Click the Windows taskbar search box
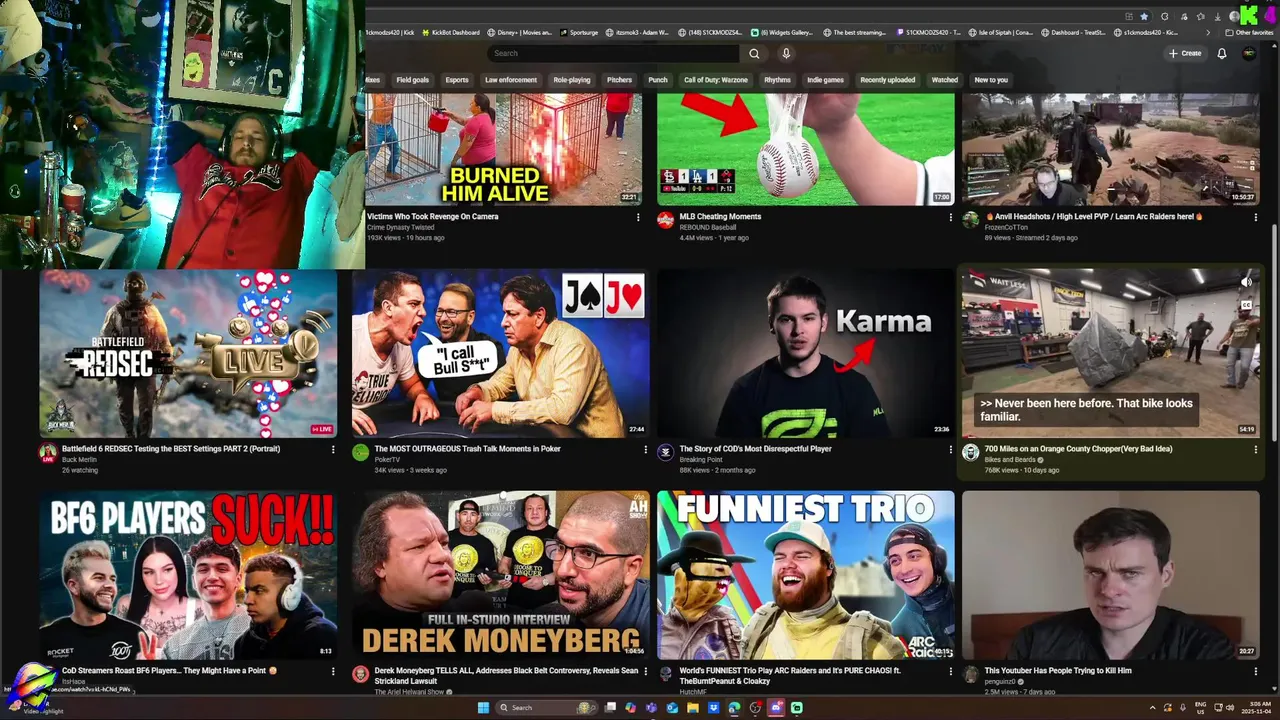 547,708
